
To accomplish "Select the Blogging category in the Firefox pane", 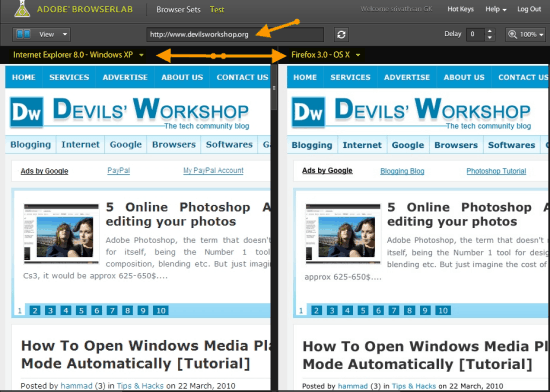I will pos(312,145).
